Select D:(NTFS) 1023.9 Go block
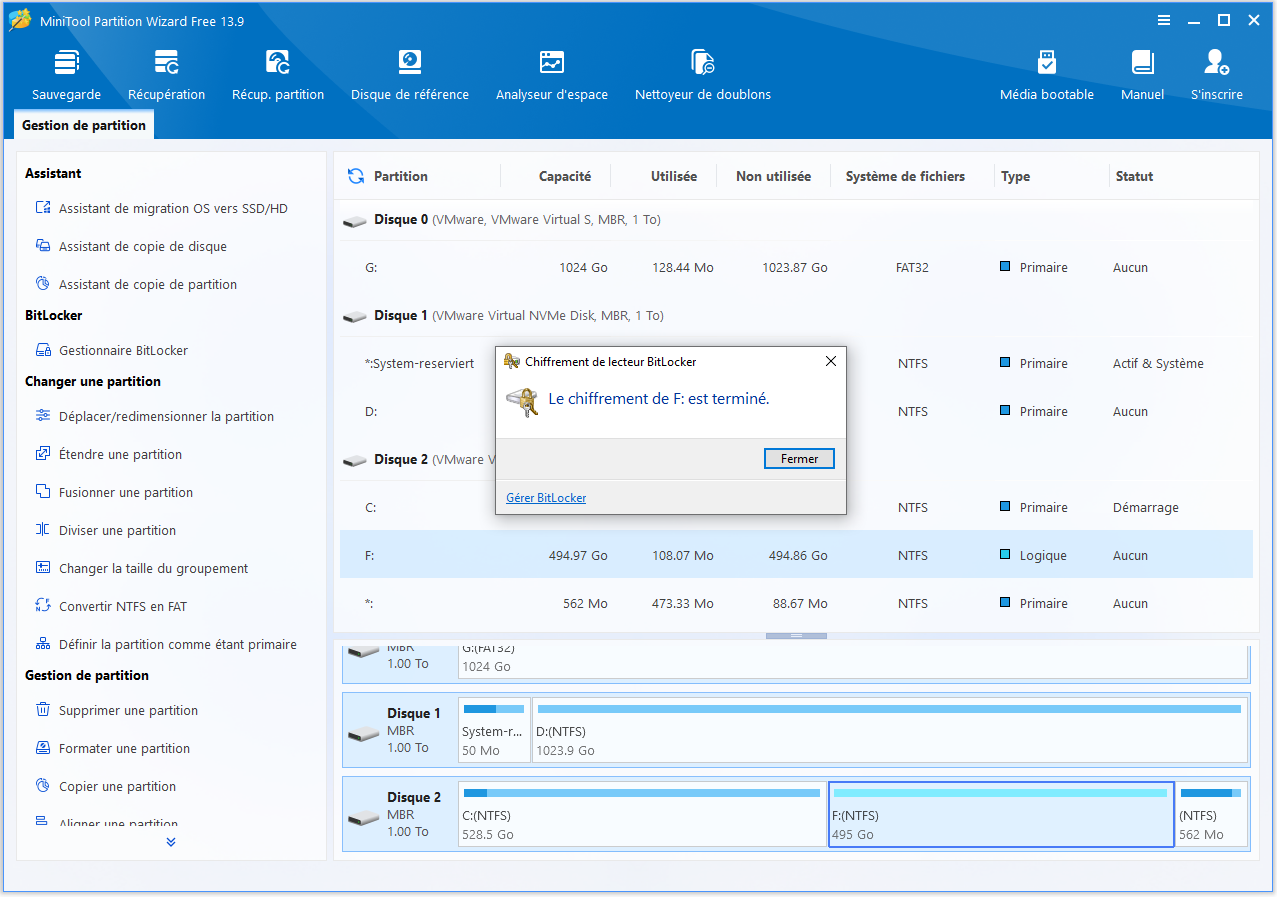 (x=889, y=730)
